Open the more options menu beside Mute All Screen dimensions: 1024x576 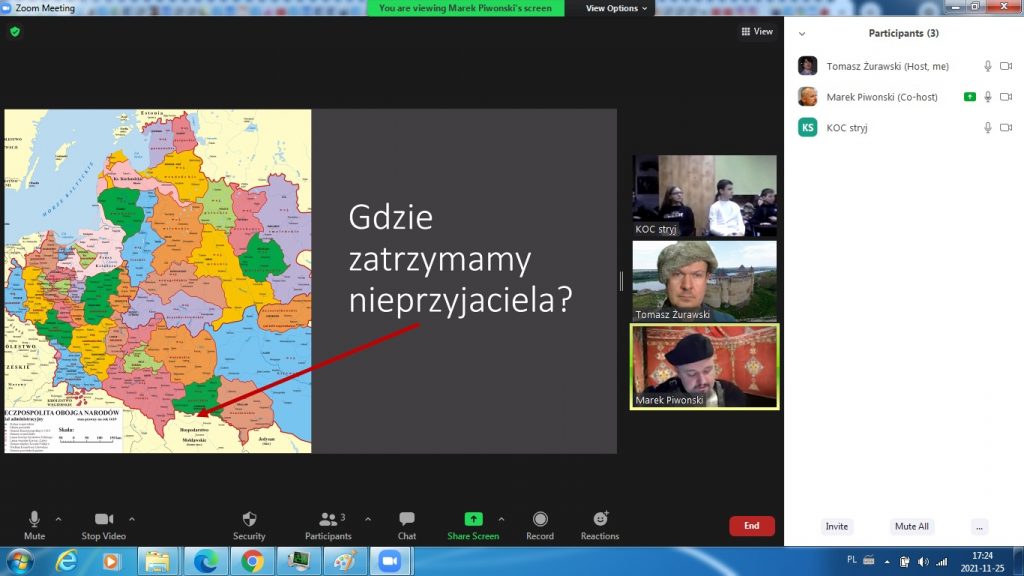[979, 526]
